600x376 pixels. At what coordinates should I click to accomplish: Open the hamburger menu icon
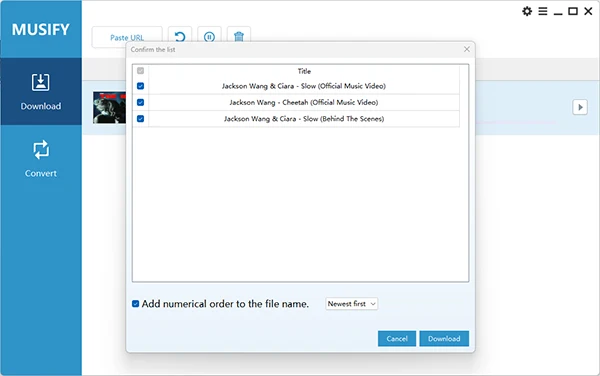coord(543,11)
